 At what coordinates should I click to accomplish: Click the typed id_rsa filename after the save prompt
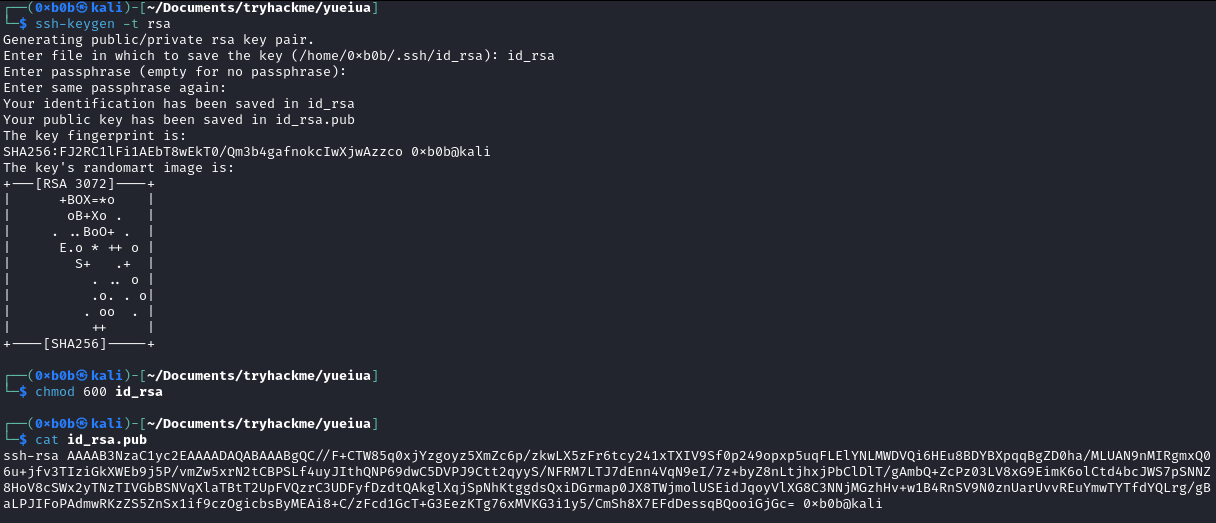pyautogui.click(x=530, y=56)
